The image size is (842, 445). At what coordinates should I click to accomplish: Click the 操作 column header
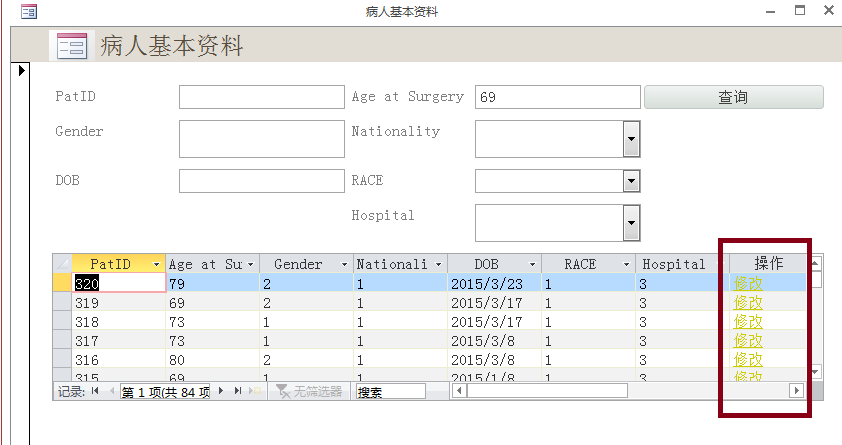pos(768,264)
